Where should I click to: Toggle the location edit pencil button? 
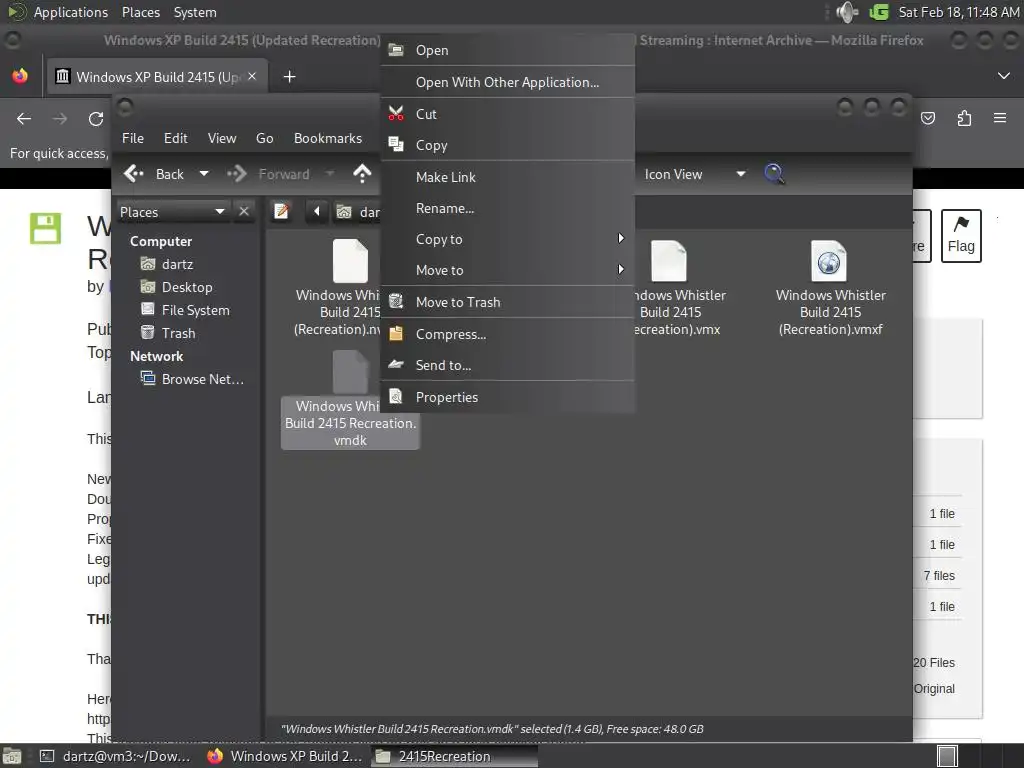pos(281,212)
